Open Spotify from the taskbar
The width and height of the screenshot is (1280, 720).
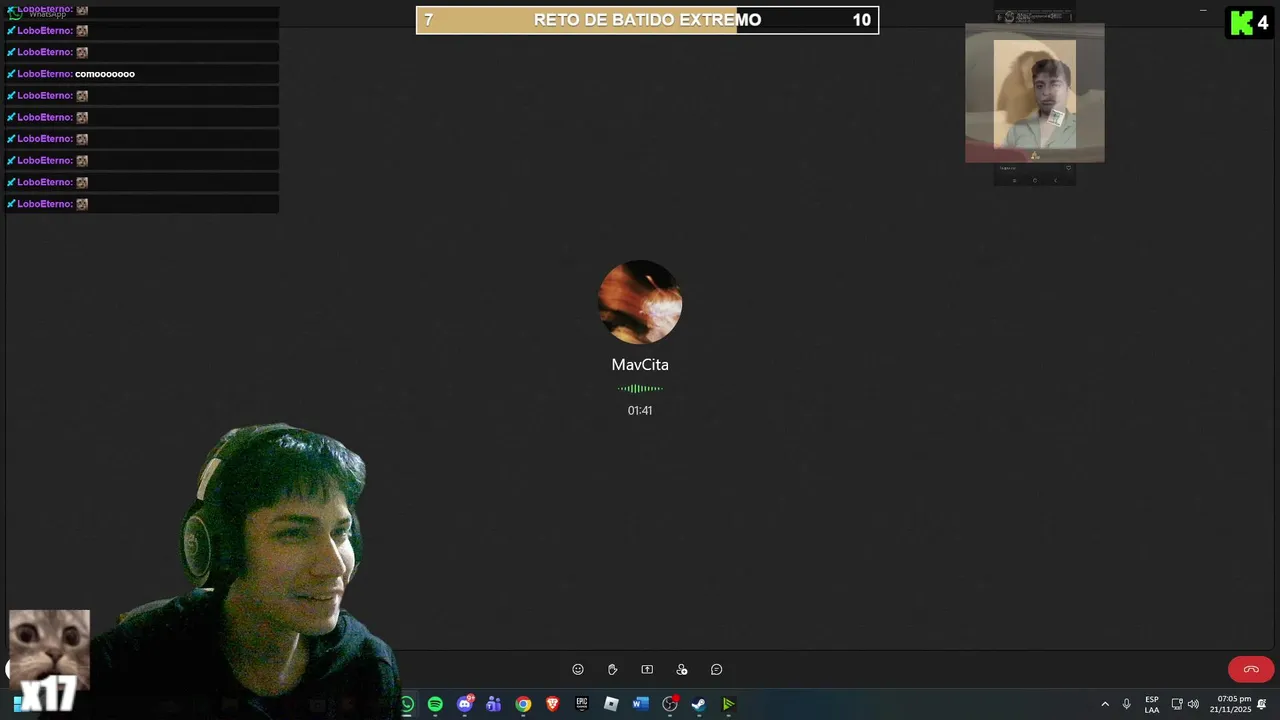(435, 704)
